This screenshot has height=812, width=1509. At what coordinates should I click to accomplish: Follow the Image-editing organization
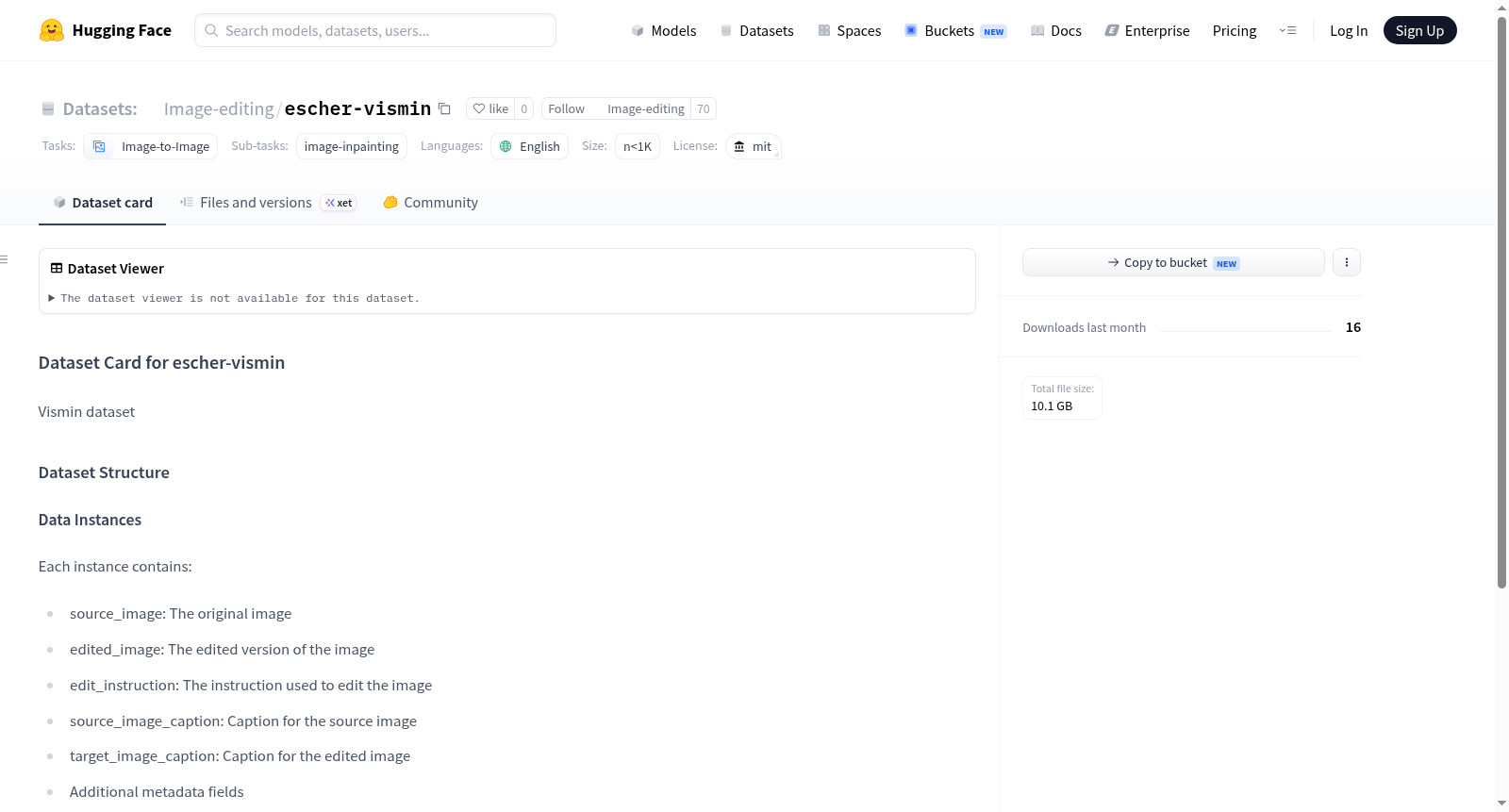click(x=566, y=108)
